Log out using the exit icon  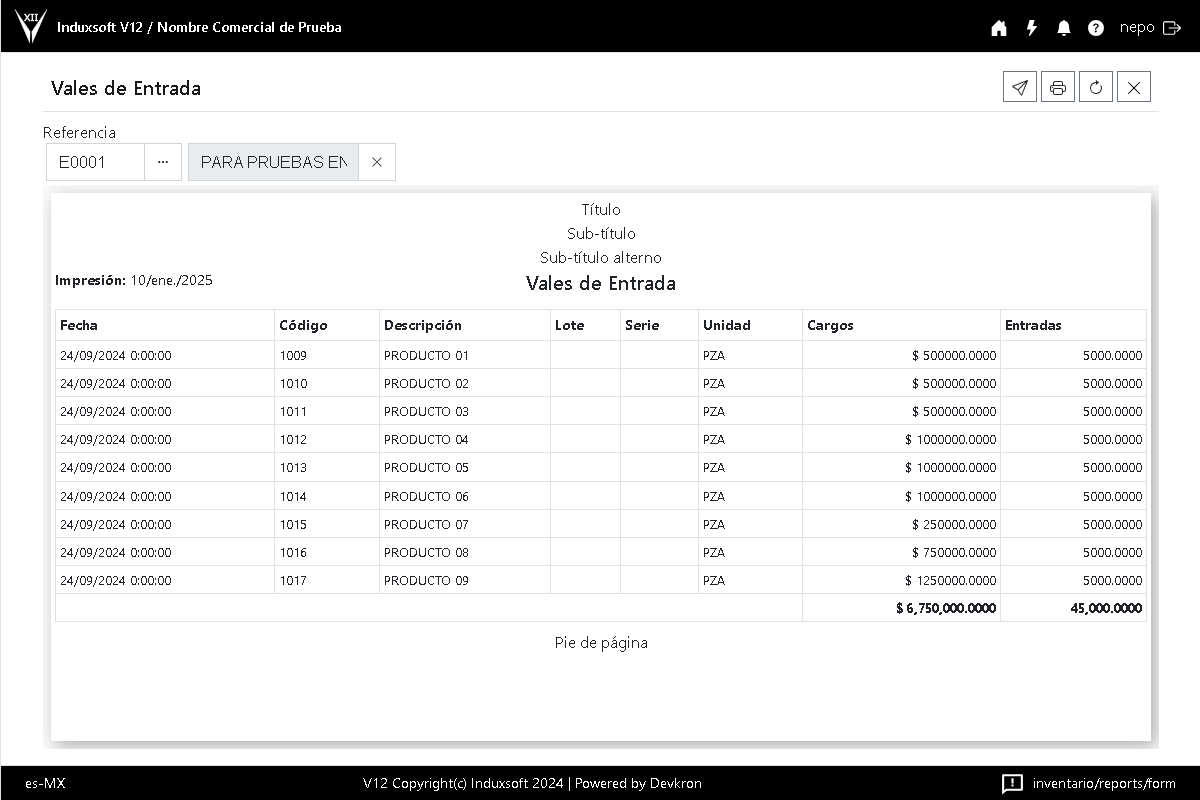1172,28
